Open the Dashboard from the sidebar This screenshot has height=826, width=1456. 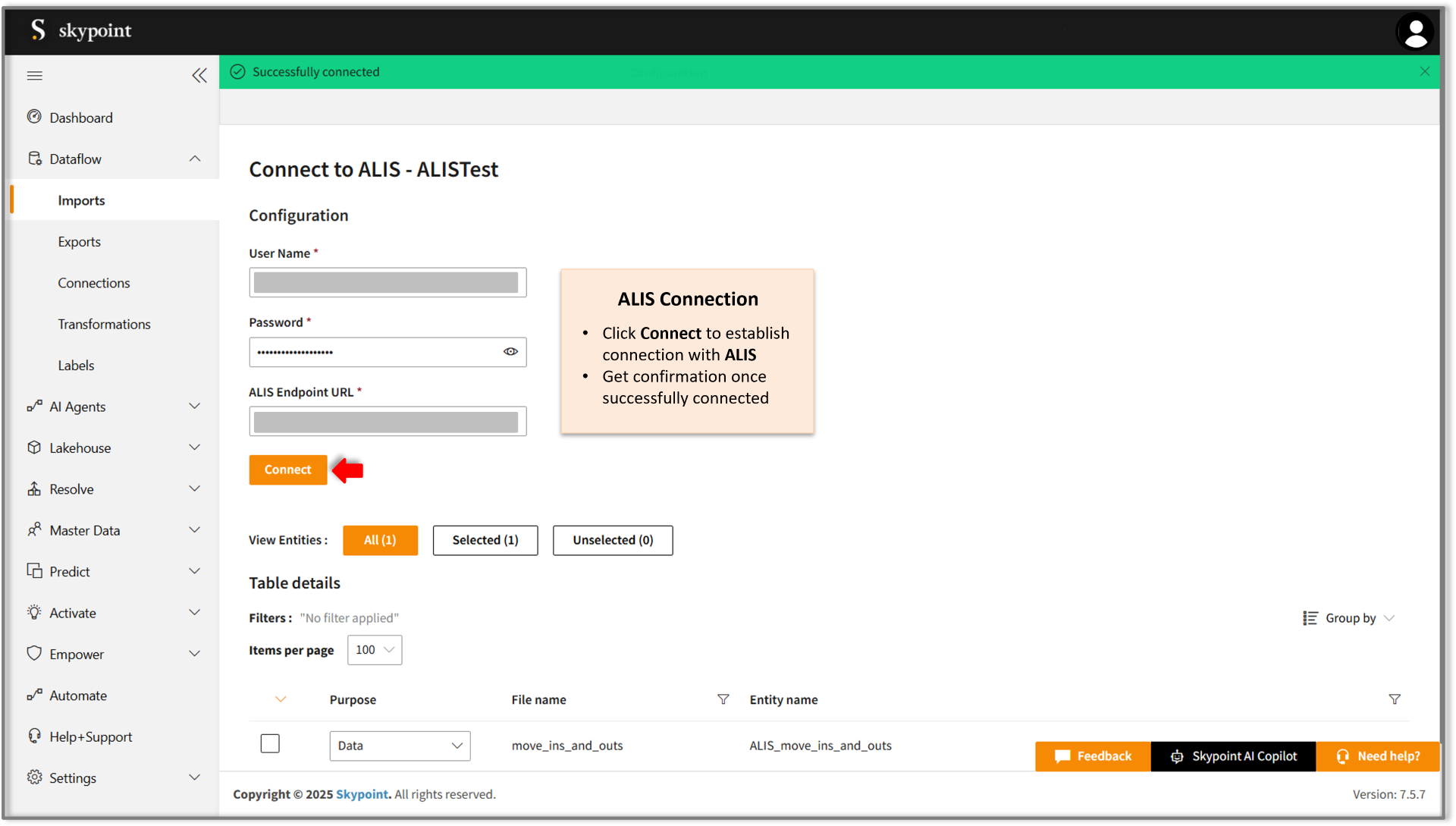[80, 118]
